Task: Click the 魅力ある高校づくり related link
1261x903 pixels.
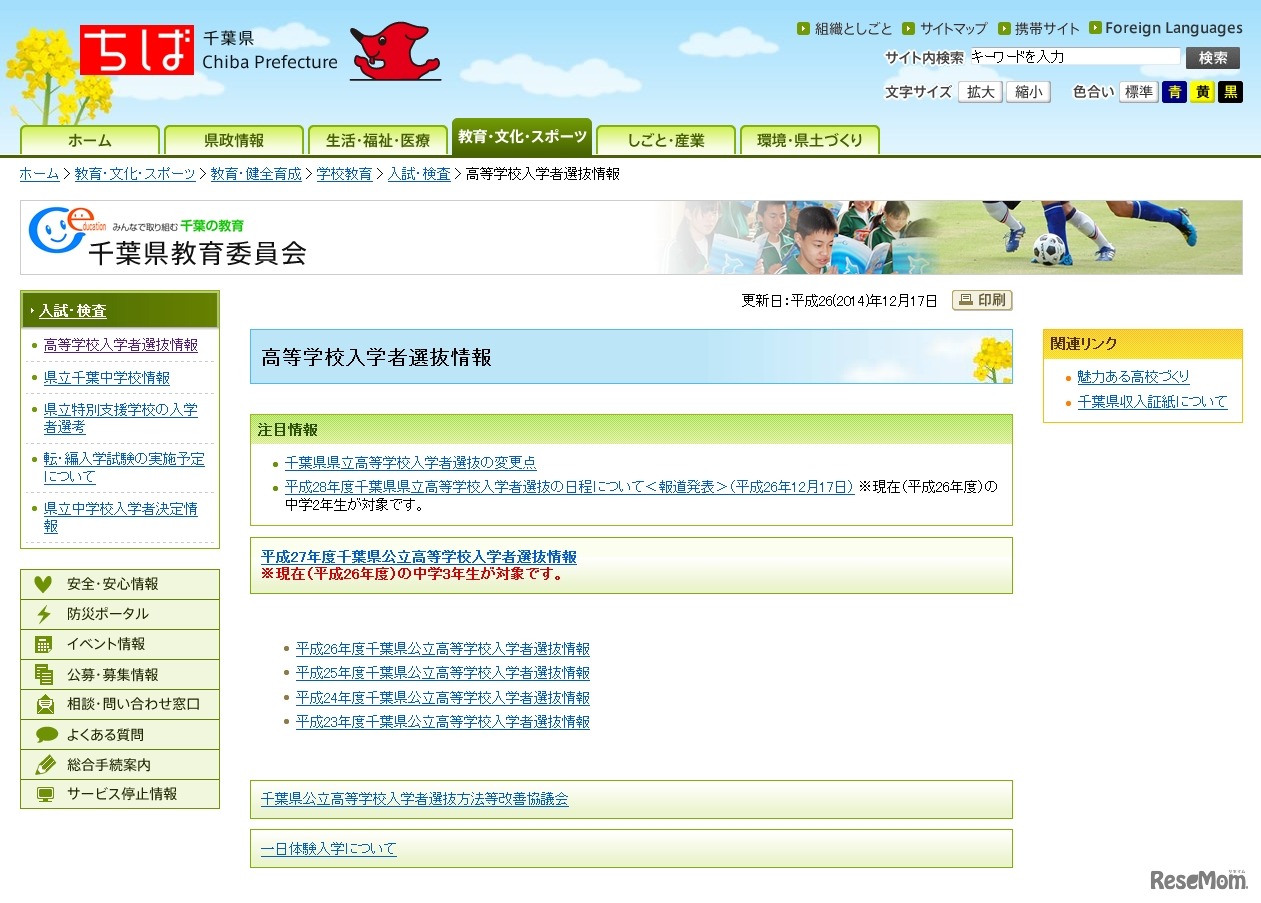Action: [x=1132, y=377]
